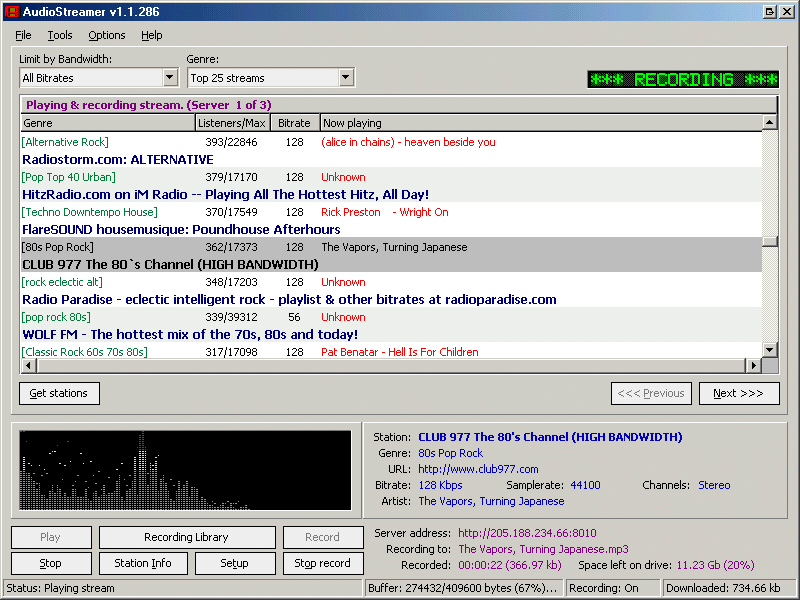Sort by Now playing column header
The width and height of the screenshot is (800, 600).
(541, 123)
